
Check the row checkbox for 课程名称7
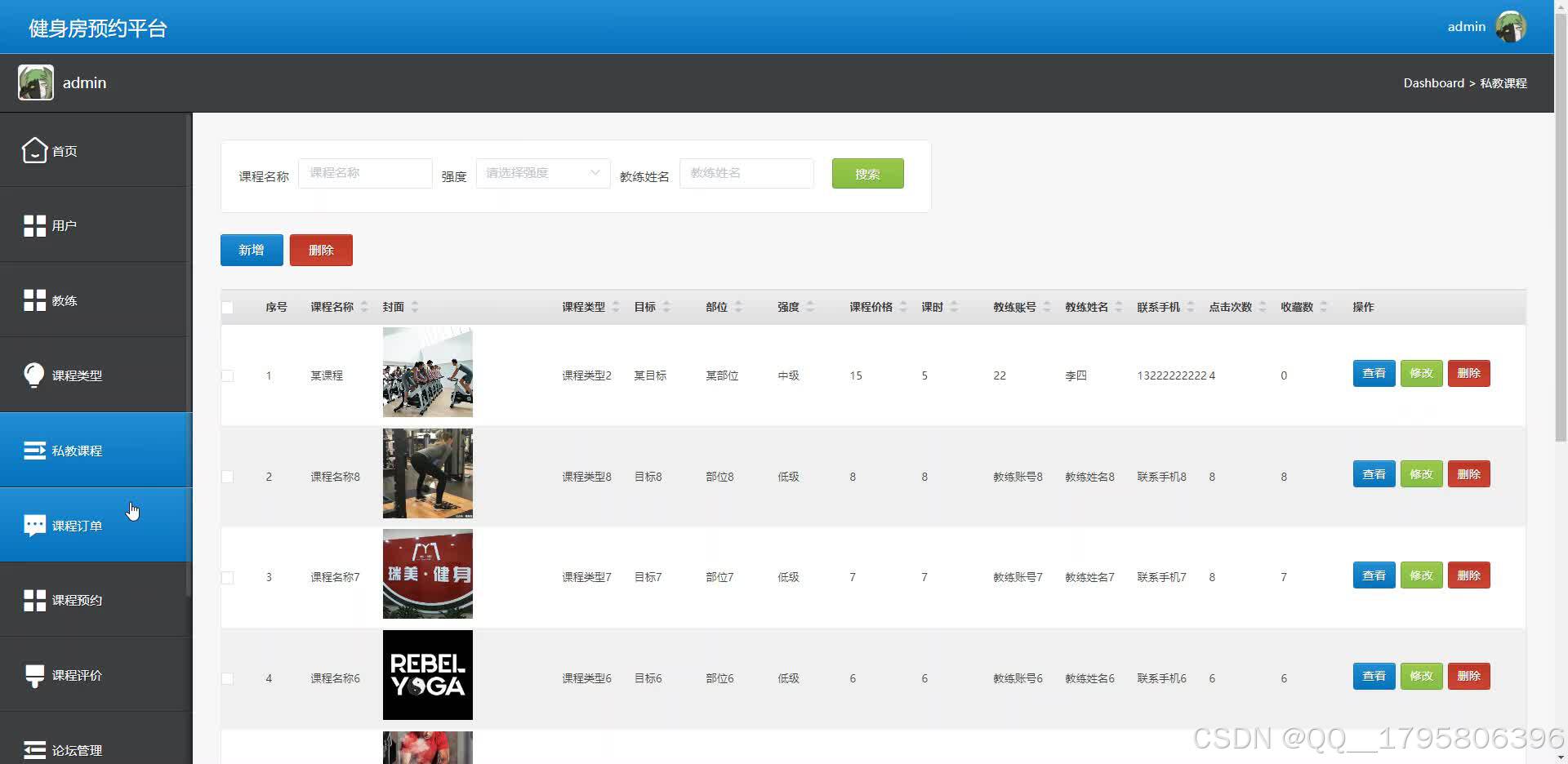[227, 577]
